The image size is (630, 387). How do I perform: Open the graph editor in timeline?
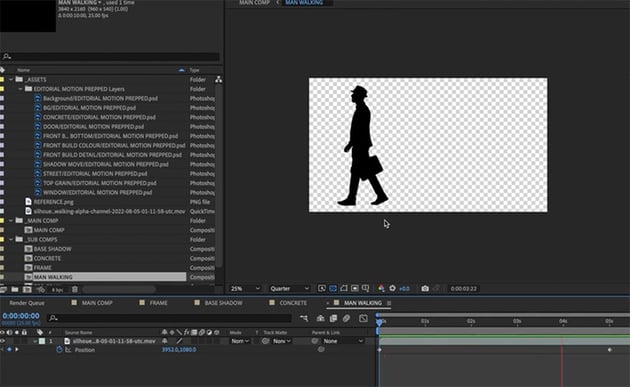pos(363,318)
